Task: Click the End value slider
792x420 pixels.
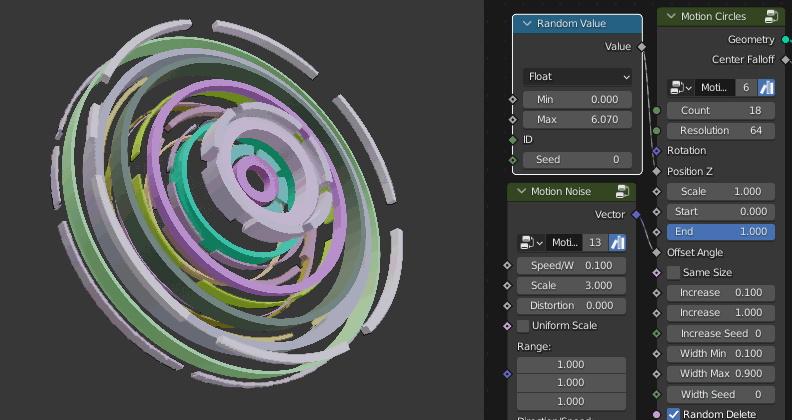Action: (721, 232)
